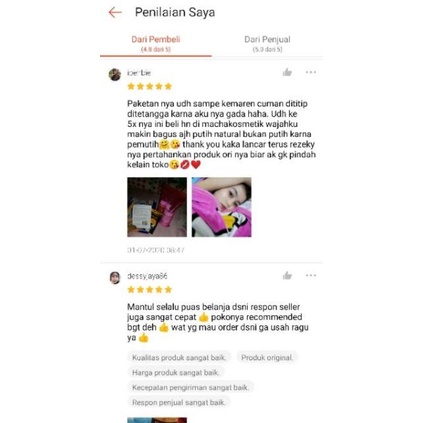The height and width of the screenshot is (423, 423).
Task: Go back using the arrow icon
Action: click(x=115, y=13)
